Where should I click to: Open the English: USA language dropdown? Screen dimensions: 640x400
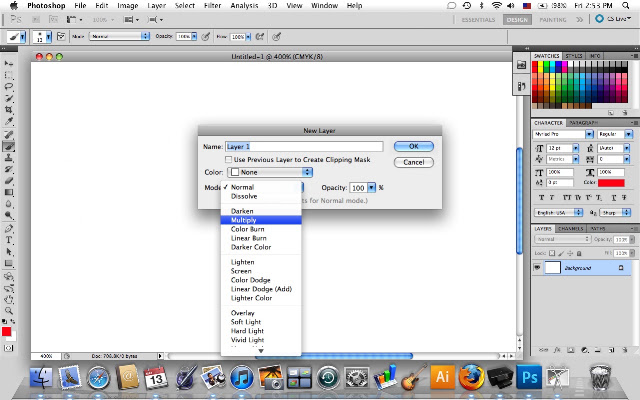[558, 213]
